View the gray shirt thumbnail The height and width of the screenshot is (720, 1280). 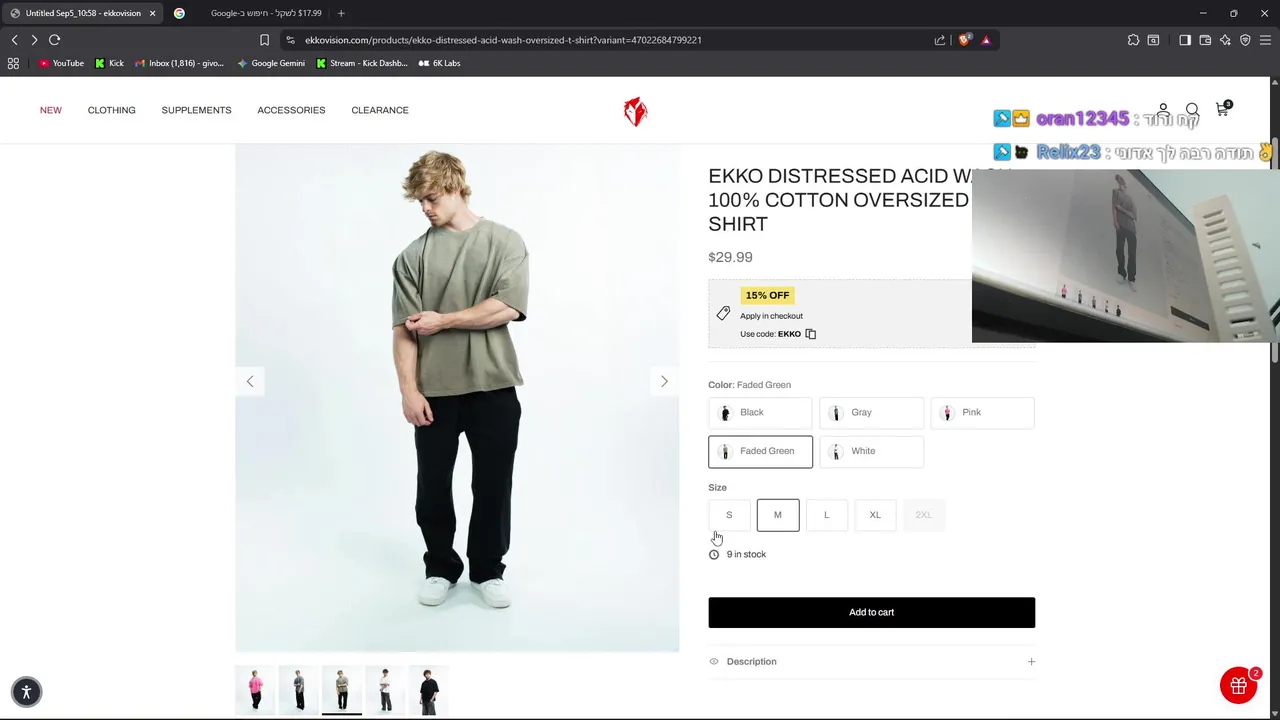pos(298,689)
